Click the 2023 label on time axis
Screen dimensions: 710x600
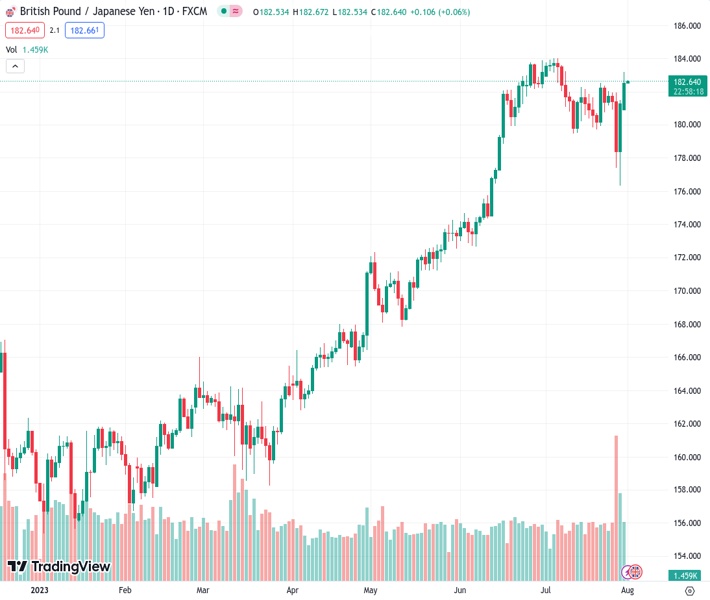[39, 591]
